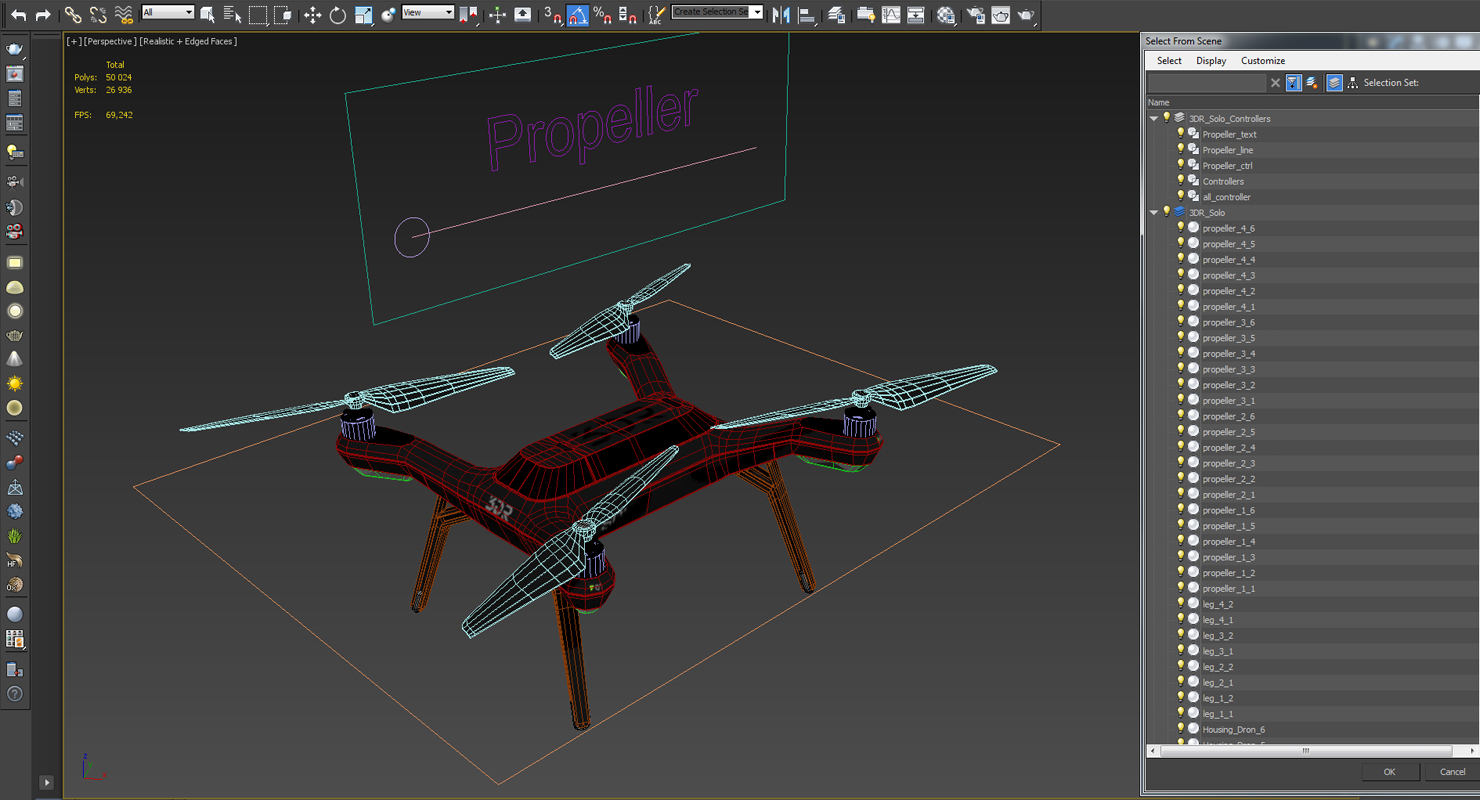The height and width of the screenshot is (800, 1480).
Task: Toggle lightbulb visibility of 3DR_Solo layer
Action: click(1166, 212)
